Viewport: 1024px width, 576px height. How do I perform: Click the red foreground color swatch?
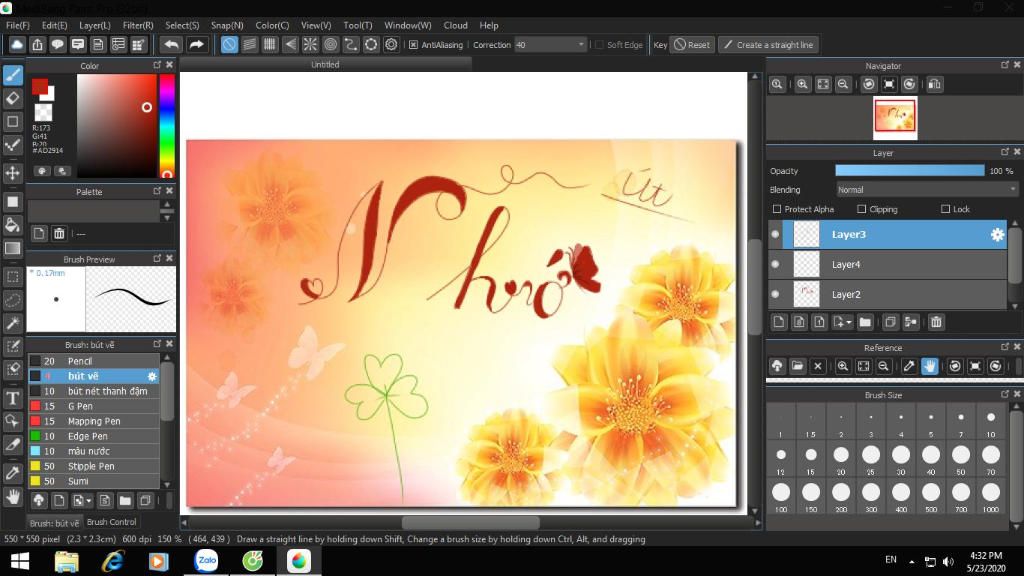pyautogui.click(x=40, y=86)
